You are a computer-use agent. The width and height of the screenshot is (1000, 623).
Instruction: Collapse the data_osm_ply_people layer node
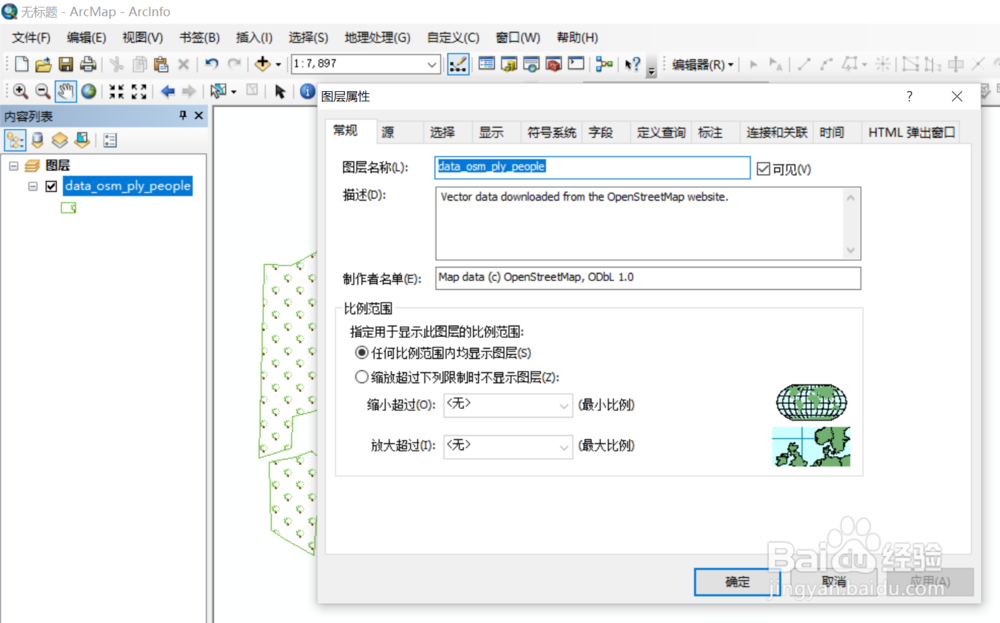point(32,185)
